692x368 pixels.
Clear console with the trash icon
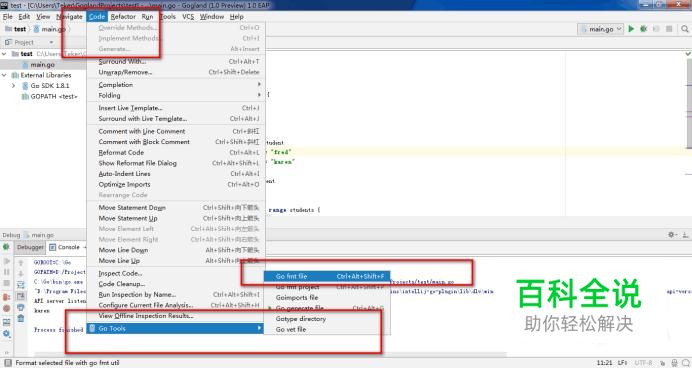[x=21, y=319]
